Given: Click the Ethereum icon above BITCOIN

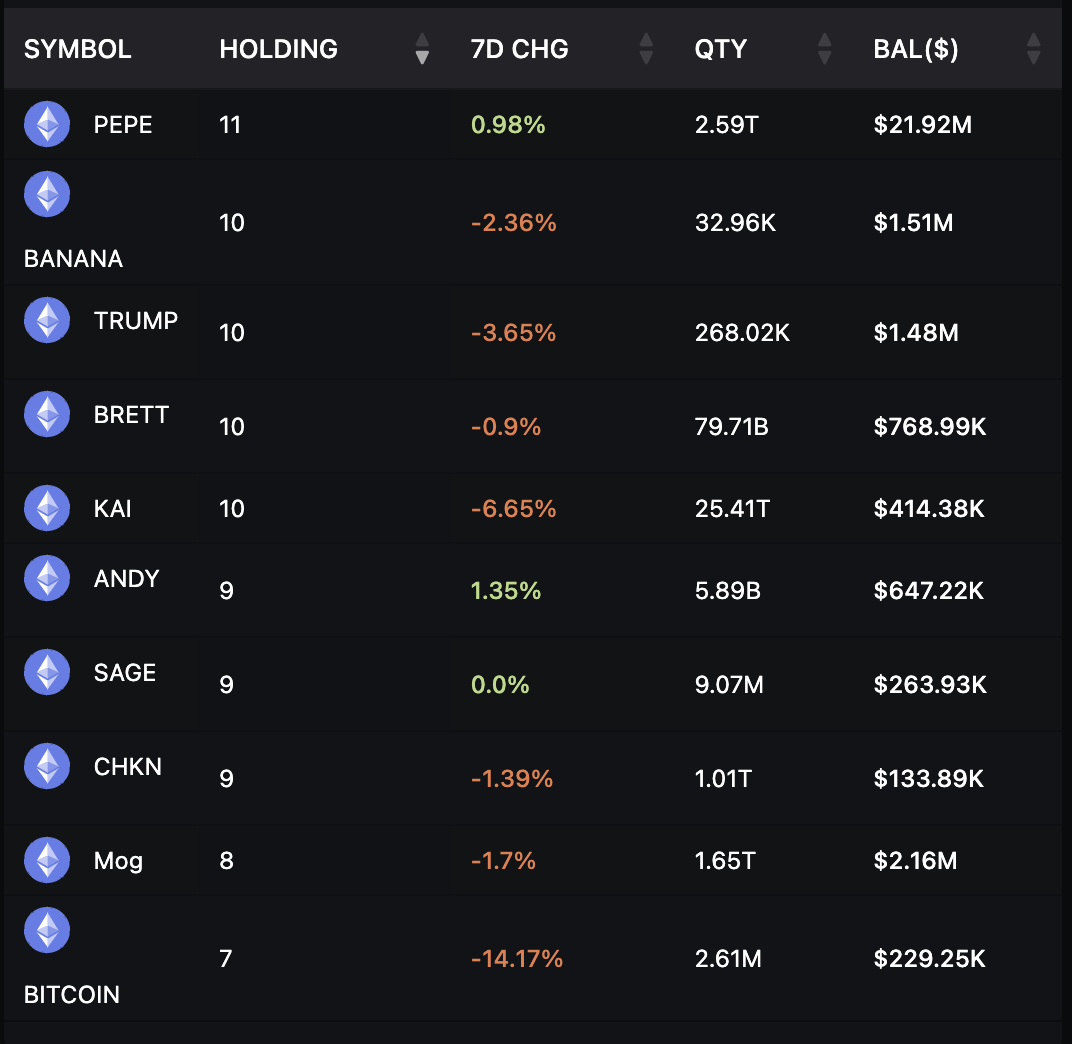Looking at the screenshot, I should (47, 930).
